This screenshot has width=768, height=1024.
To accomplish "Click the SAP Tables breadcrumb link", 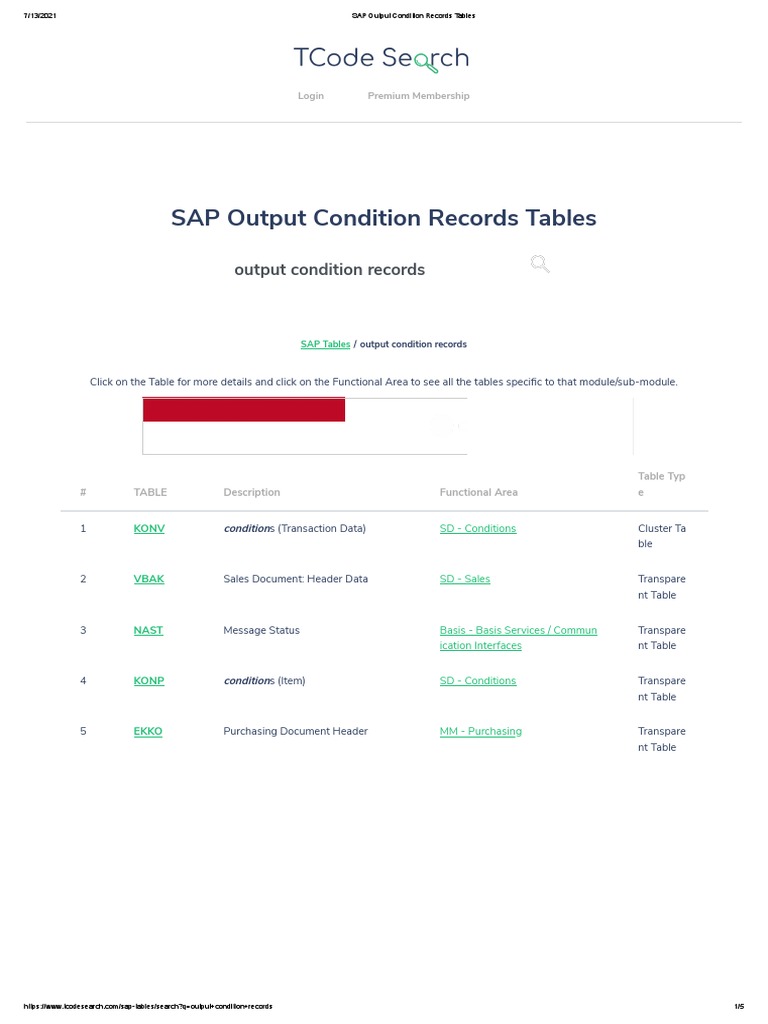I will pyautogui.click(x=325, y=344).
